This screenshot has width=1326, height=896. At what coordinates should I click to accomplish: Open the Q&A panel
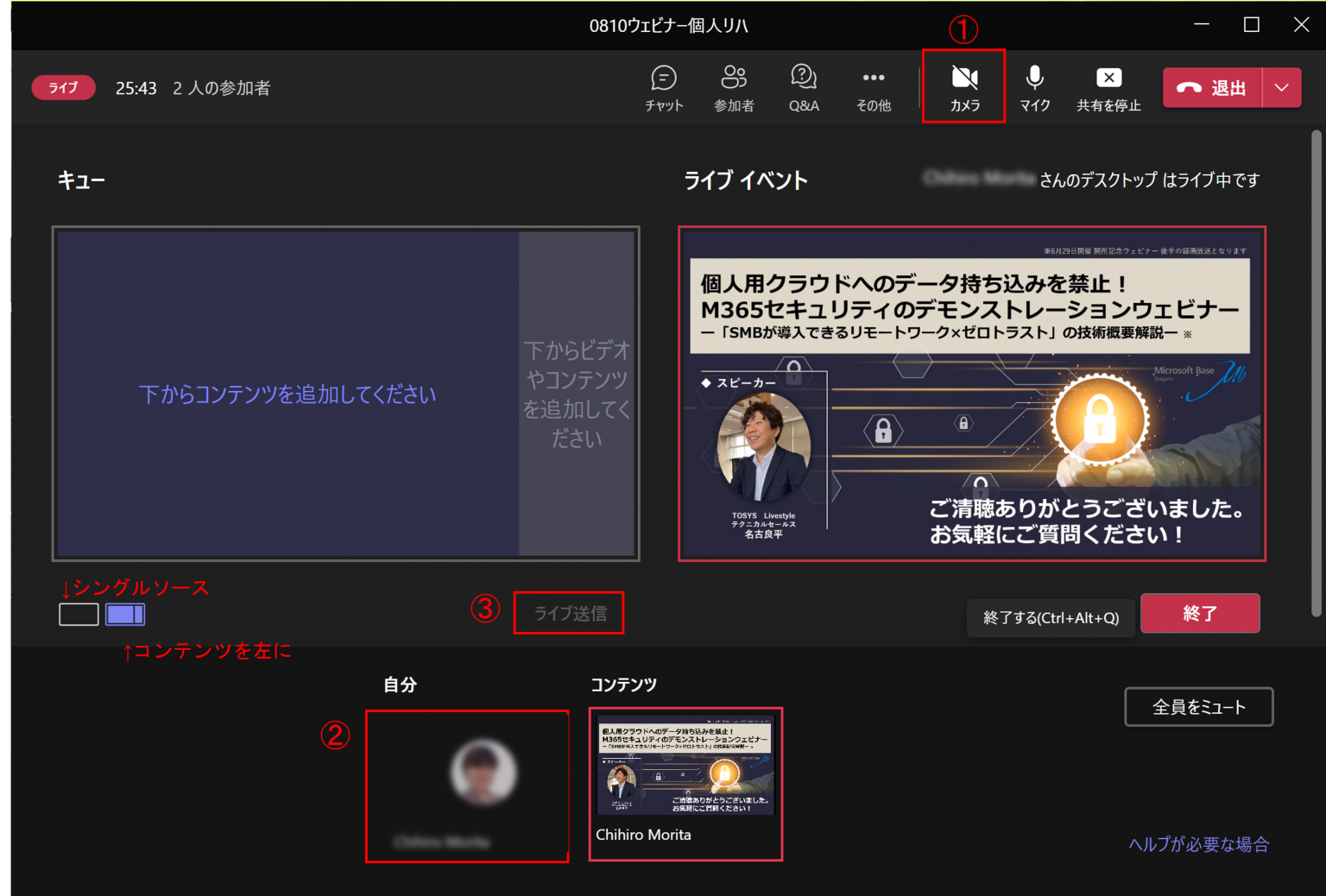(x=804, y=87)
